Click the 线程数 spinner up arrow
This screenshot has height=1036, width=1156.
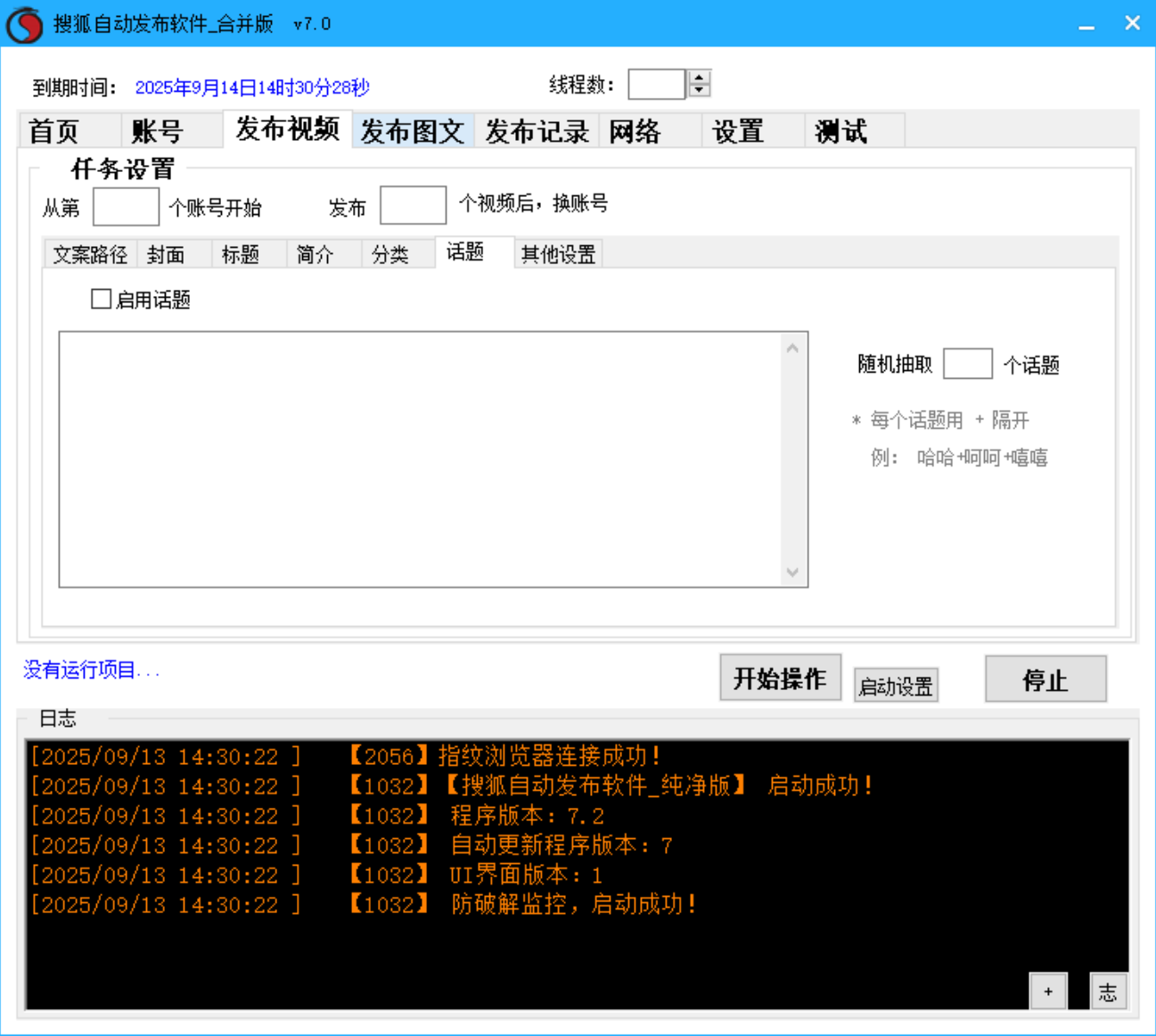click(699, 77)
